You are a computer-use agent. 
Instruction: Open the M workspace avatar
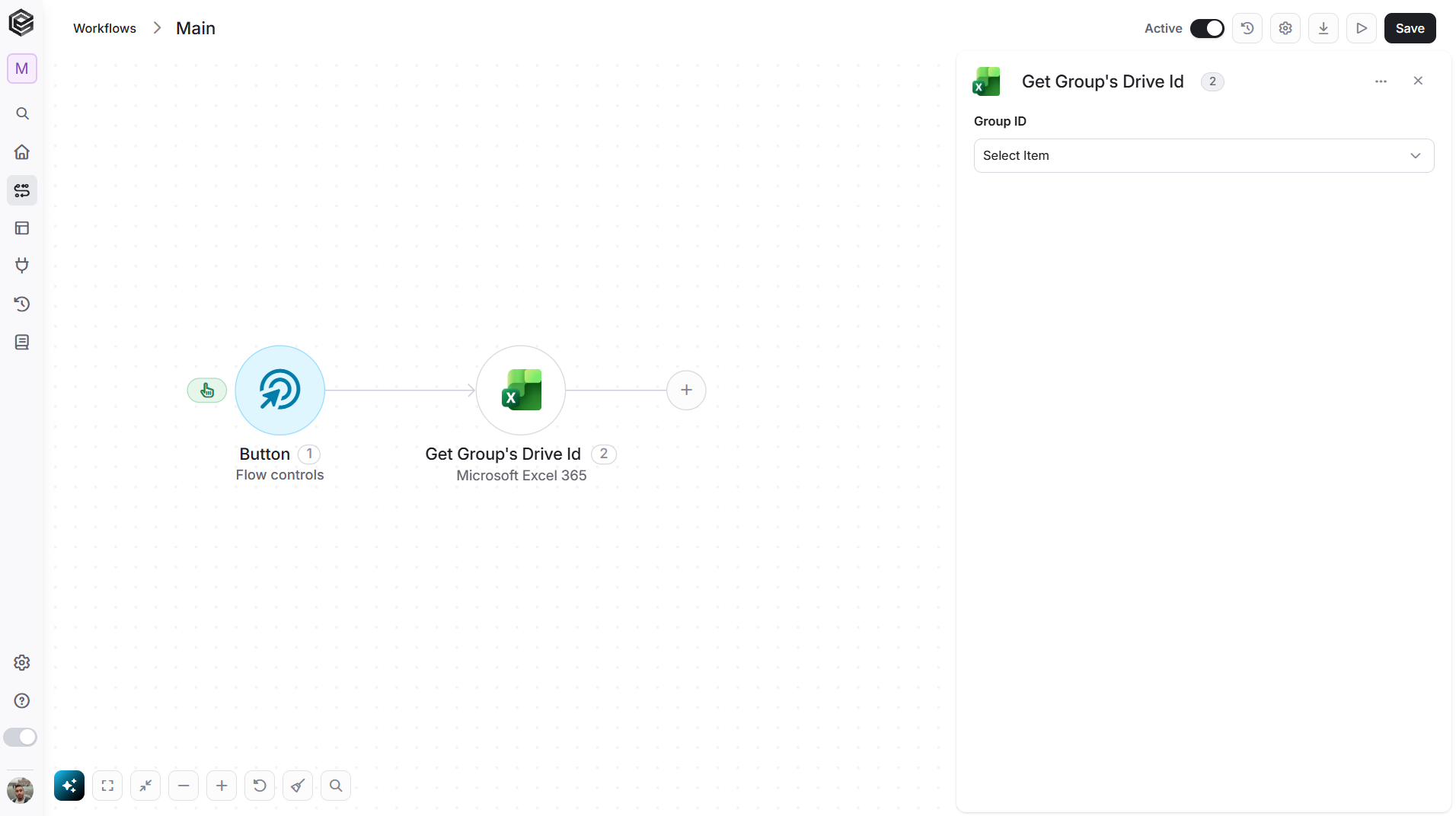pyautogui.click(x=22, y=69)
